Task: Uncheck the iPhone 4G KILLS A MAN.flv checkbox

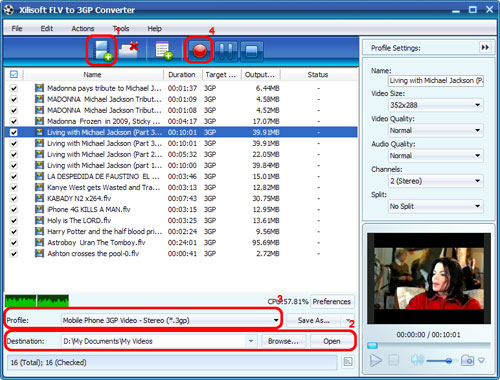Action: tap(14, 209)
